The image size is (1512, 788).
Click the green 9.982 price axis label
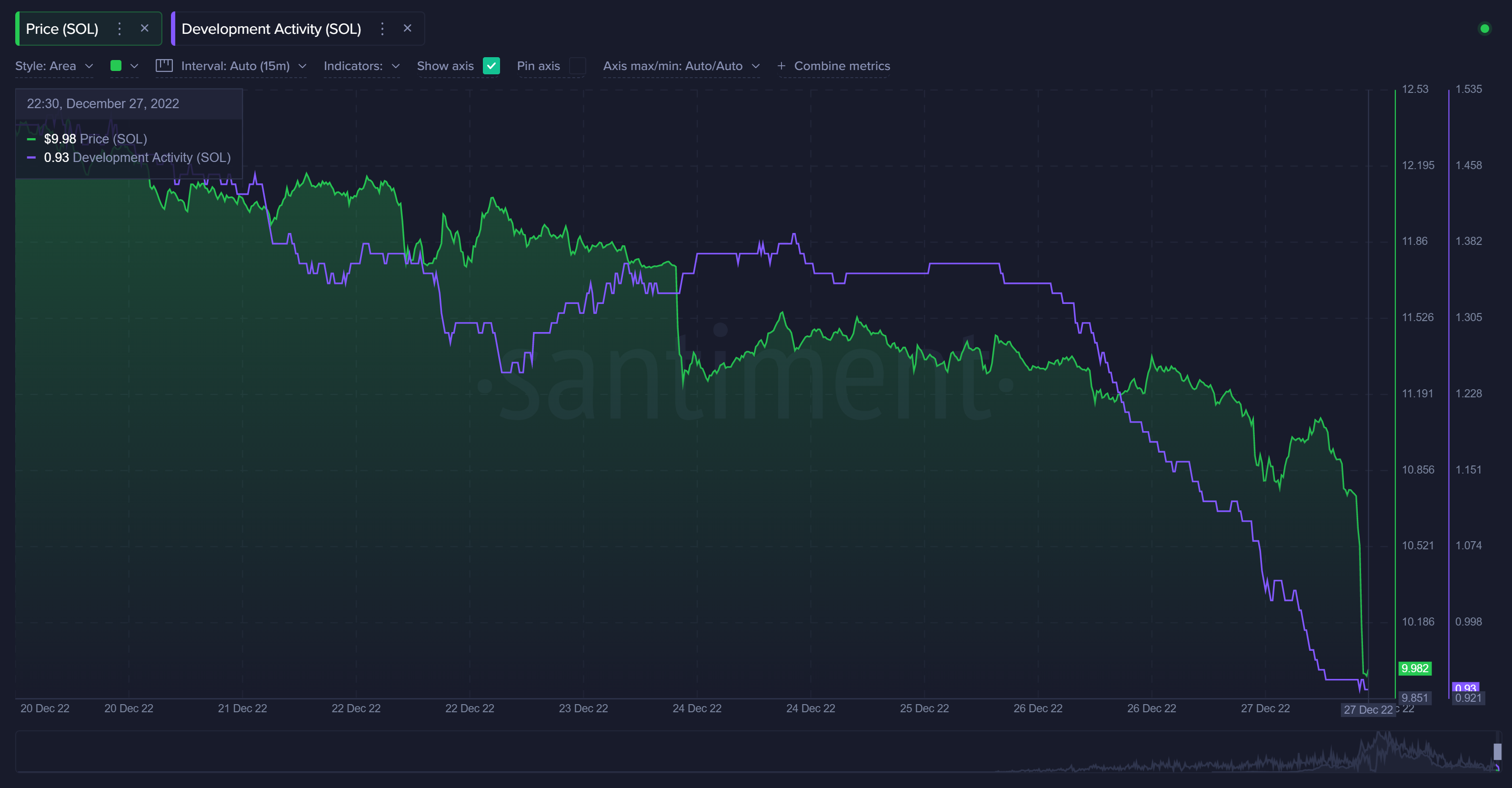click(1414, 668)
